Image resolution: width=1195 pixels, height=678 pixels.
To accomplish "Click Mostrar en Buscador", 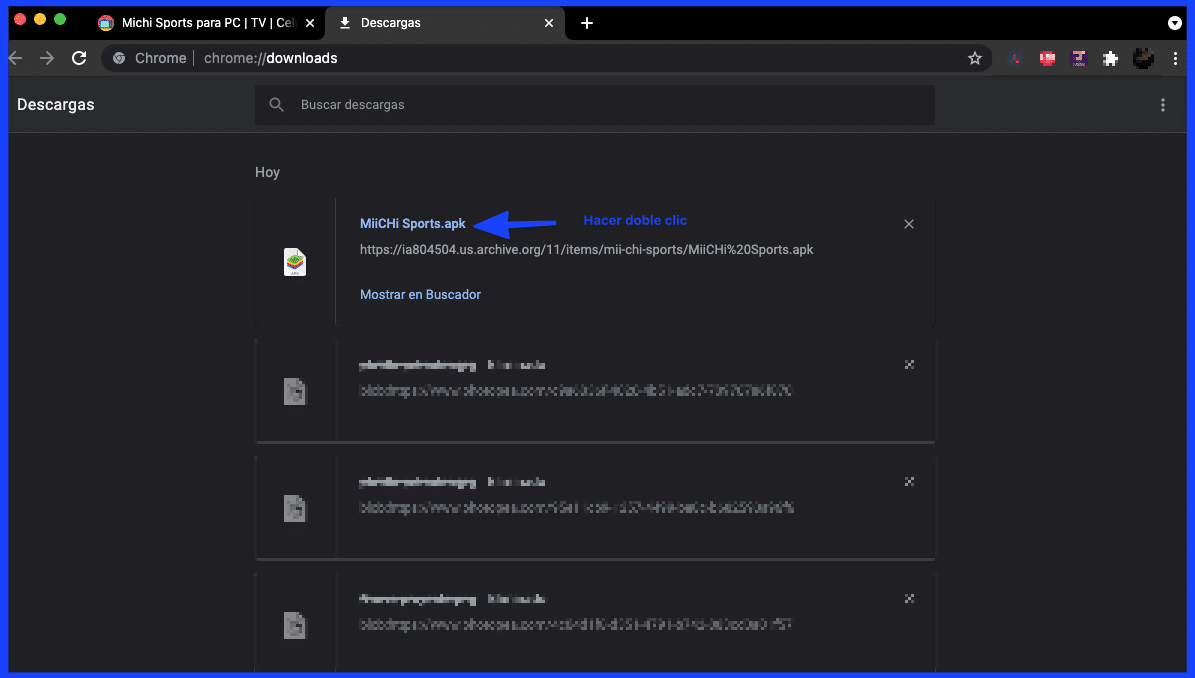I will (420, 294).
